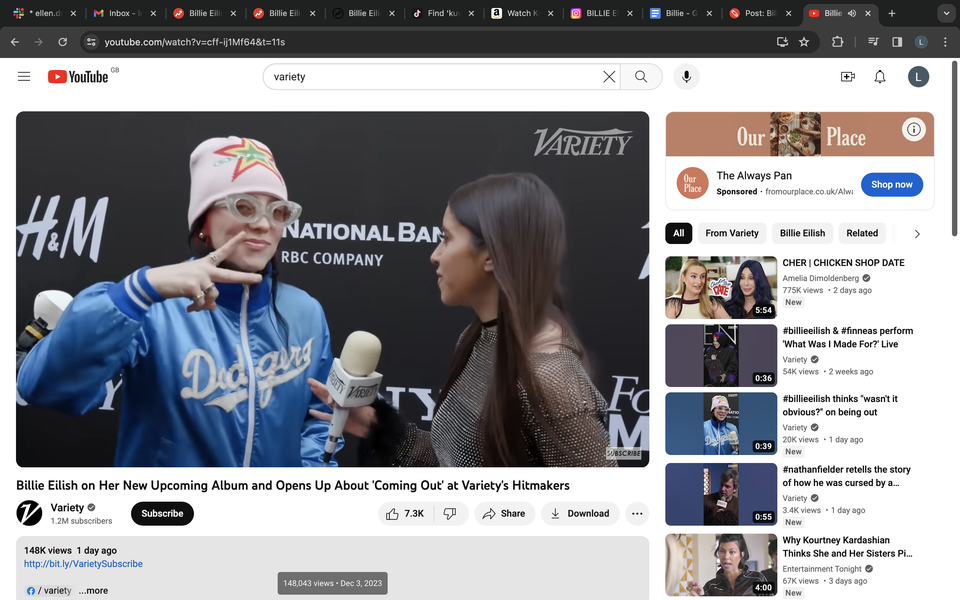The width and height of the screenshot is (960, 600).
Task: Open a new browser tab
Action: point(891,13)
